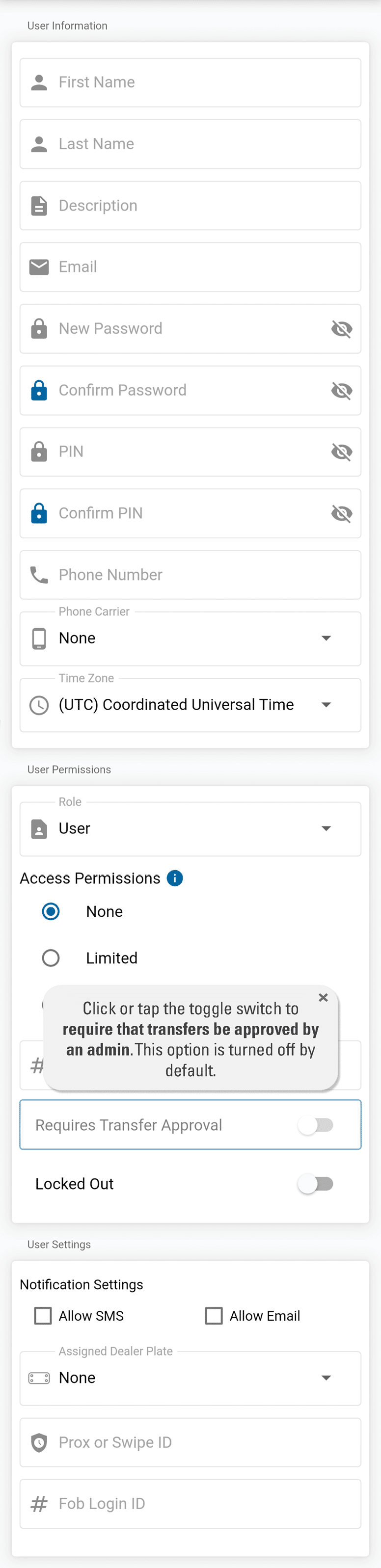The image size is (381, 1568).
Task: Close the transfer approval tooltip
Action: tap(323, 997)
